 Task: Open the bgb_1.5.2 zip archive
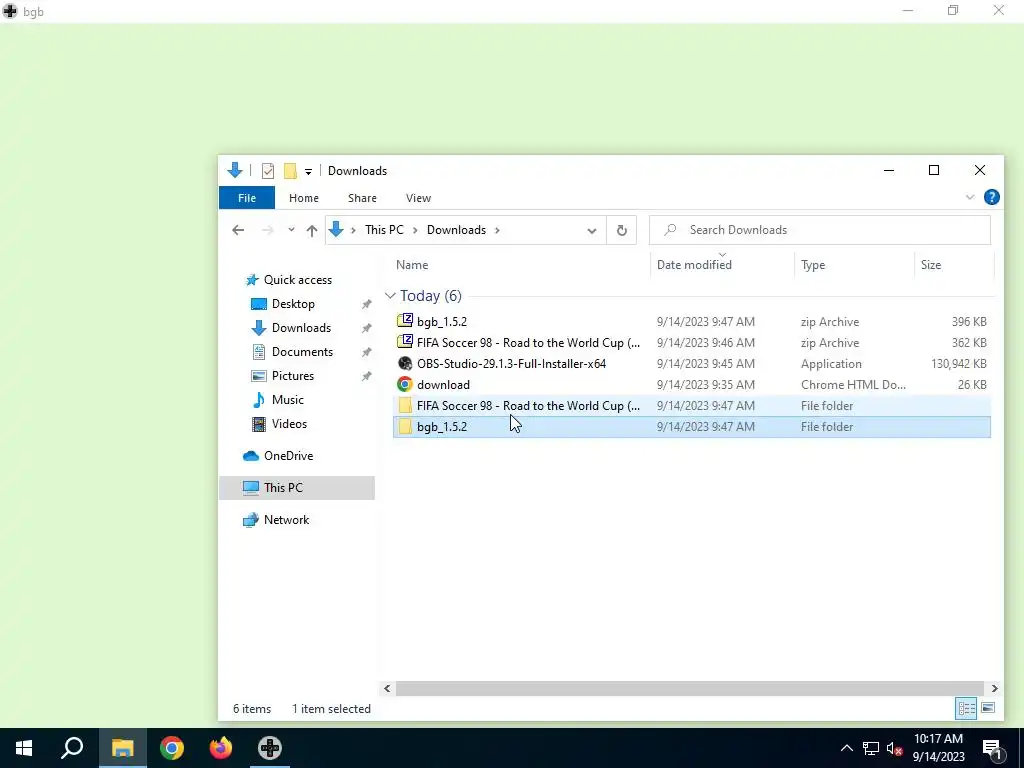pos(692,321)
